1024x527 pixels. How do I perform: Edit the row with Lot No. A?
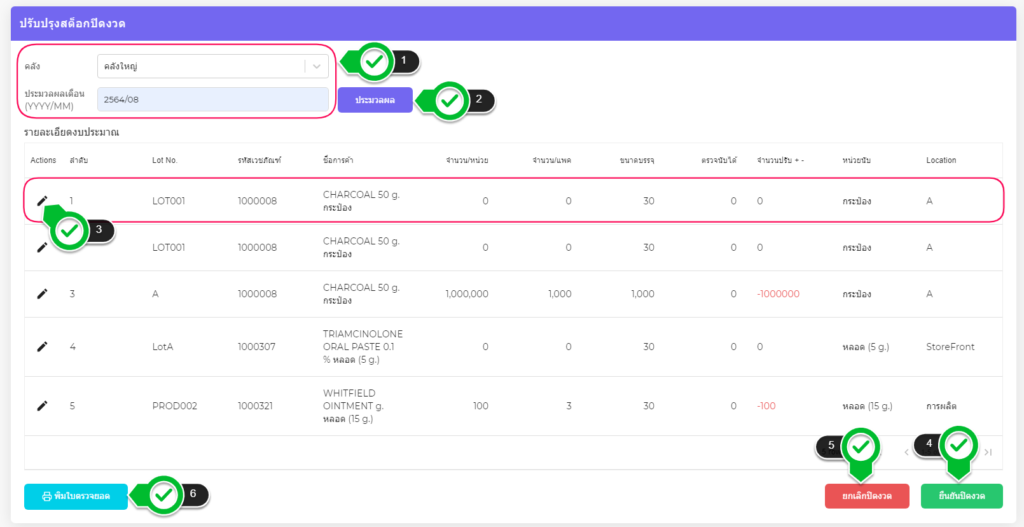42,294
